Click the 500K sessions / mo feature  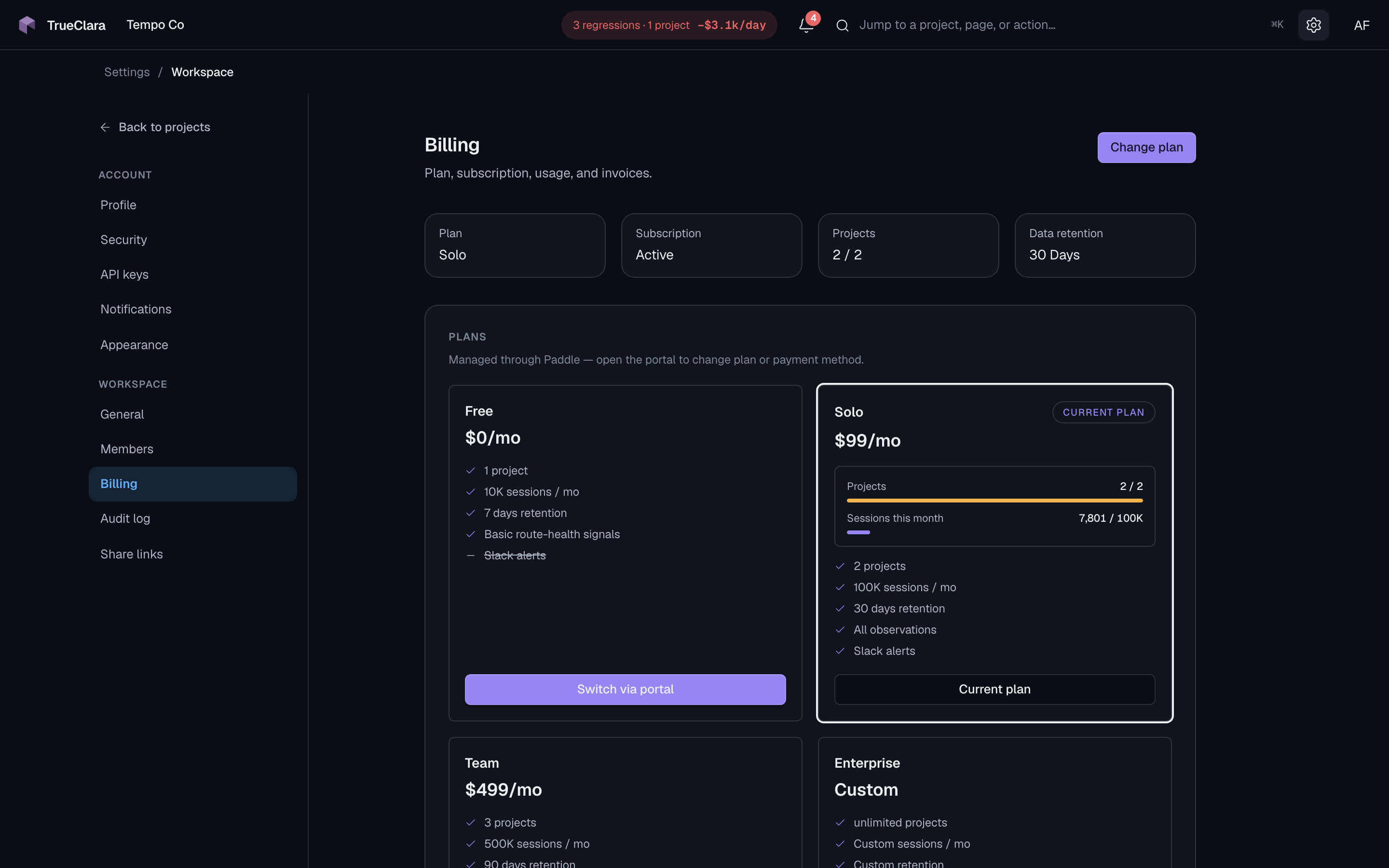coord(537,844)
